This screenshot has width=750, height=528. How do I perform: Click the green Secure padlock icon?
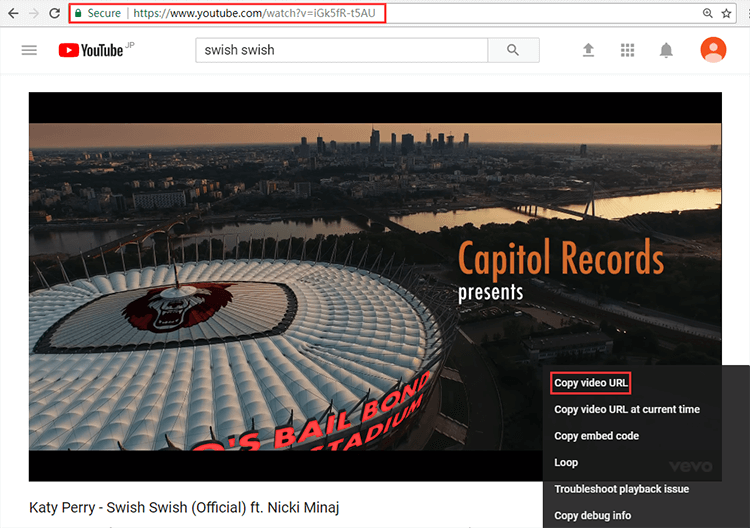pos(78,13)
